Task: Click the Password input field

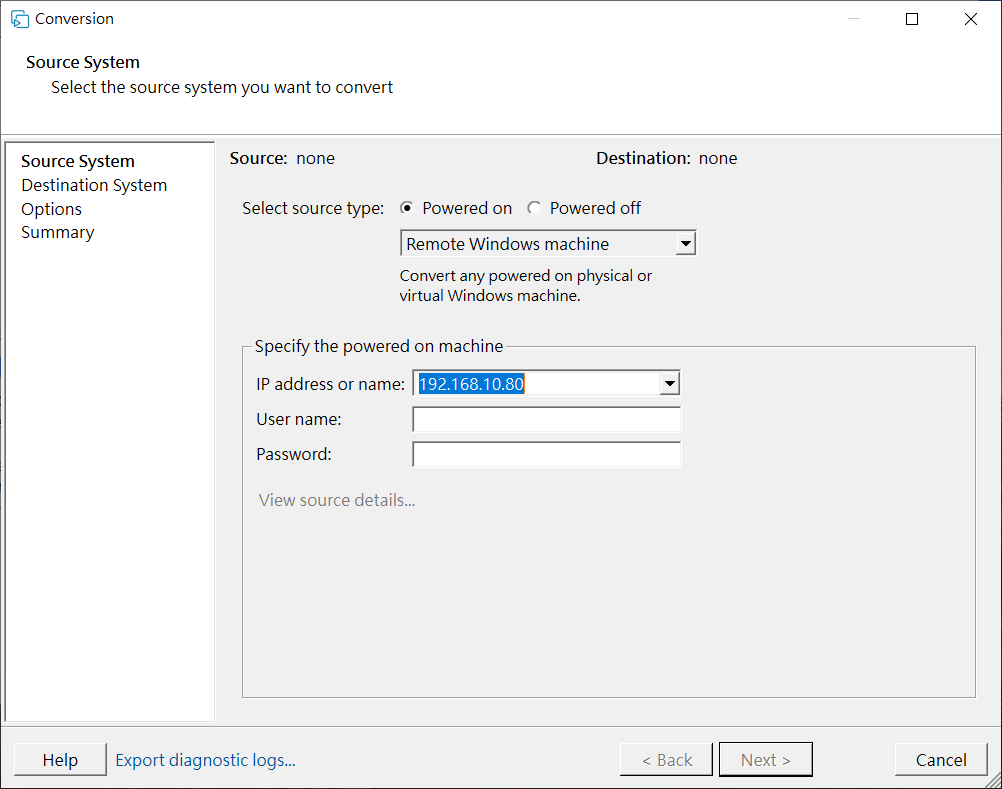Action: 546,455
